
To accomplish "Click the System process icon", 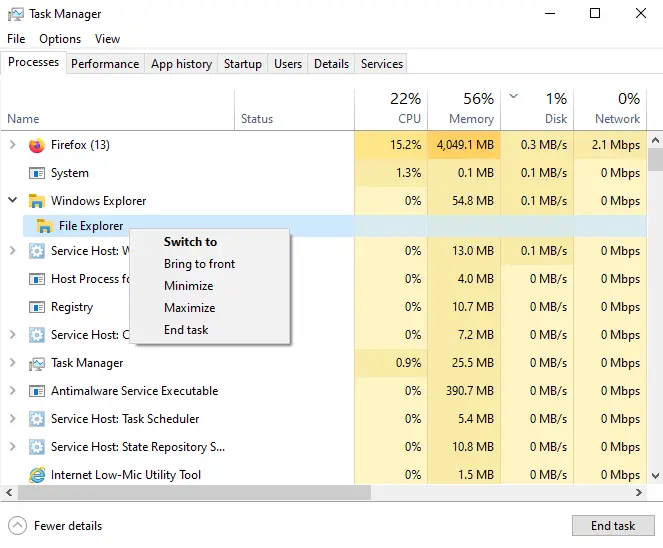I will tap(37, 173).
